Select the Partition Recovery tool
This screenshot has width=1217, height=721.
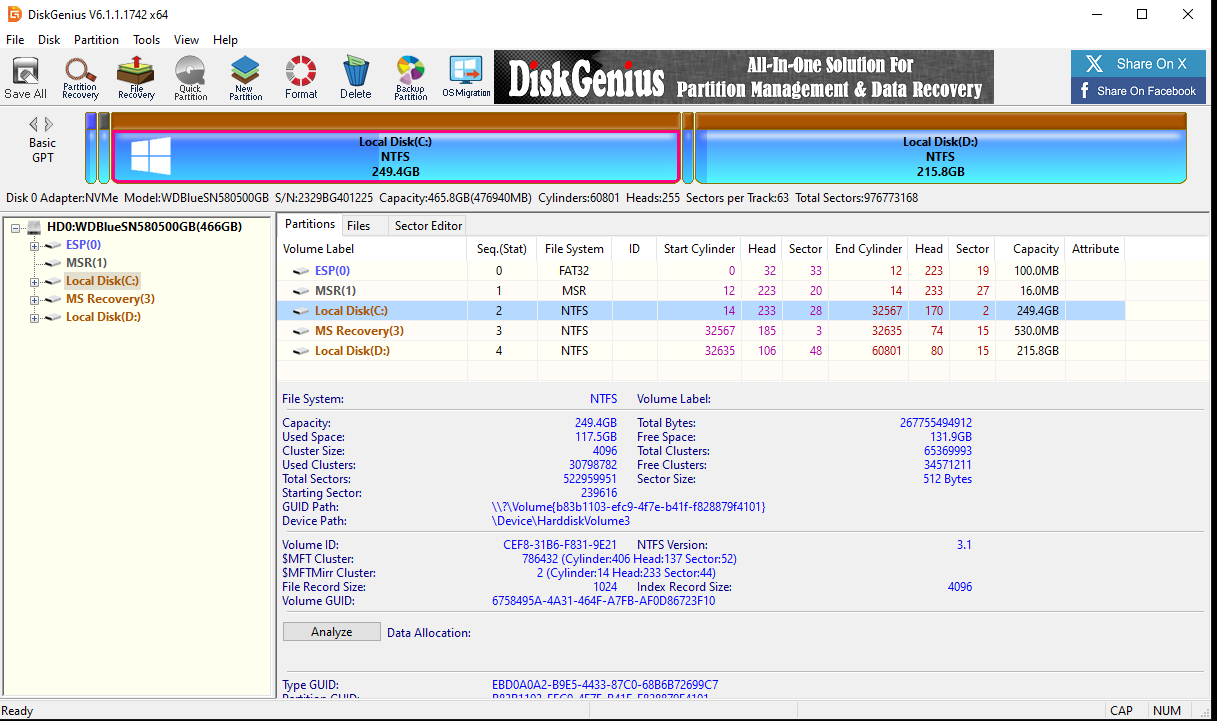click(80, 77)
